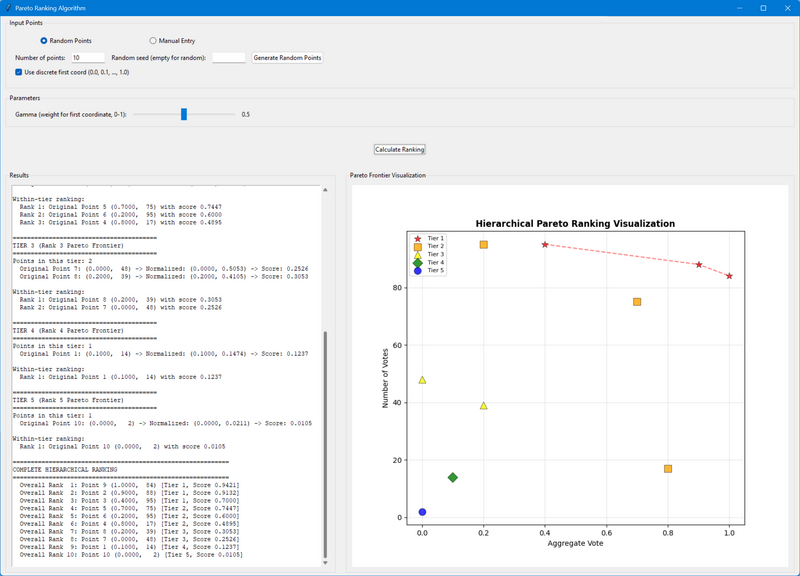Maximize the Pareto Ranking Algorithm window
The image size is (800, 576).
point(763,8)
